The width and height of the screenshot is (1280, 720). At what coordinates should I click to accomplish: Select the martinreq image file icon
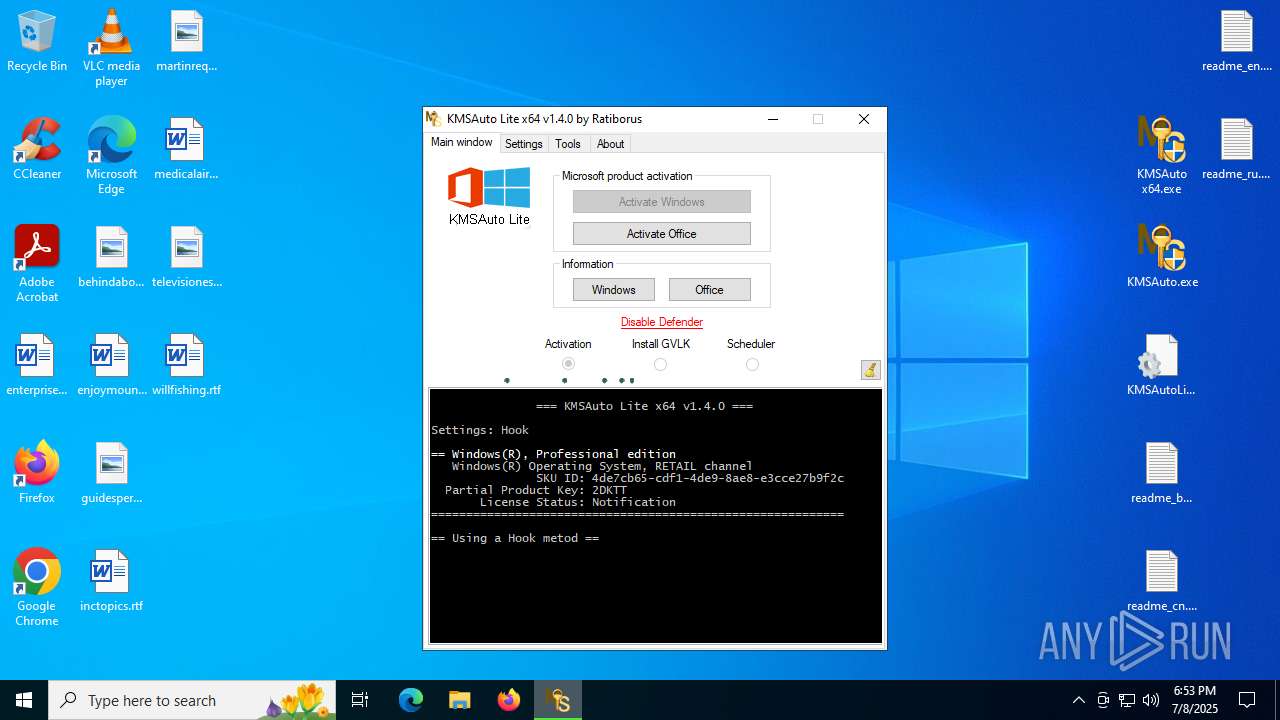pos(186,42)
